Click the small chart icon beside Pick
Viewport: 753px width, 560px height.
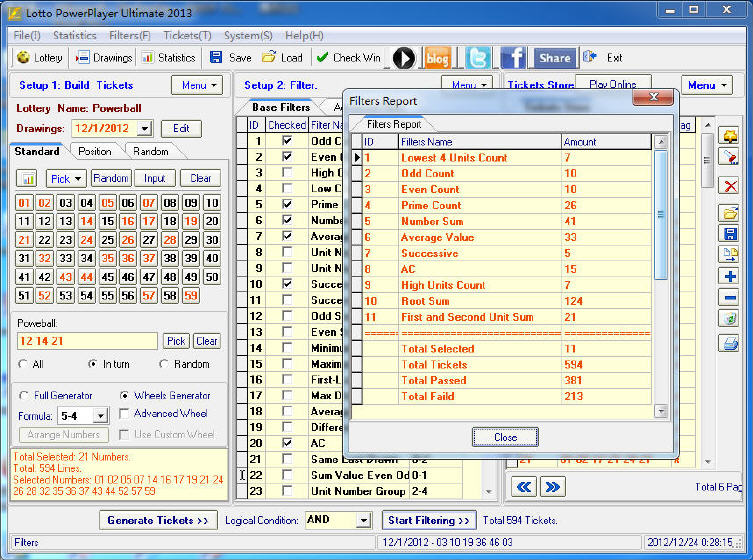click(27, 179)
